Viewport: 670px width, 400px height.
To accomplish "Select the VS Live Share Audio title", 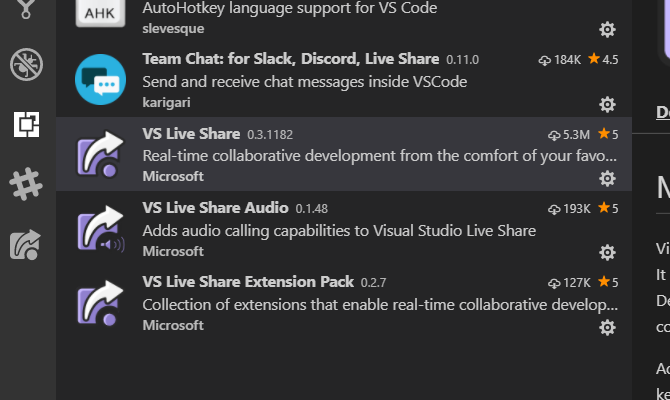I will 215,208.
